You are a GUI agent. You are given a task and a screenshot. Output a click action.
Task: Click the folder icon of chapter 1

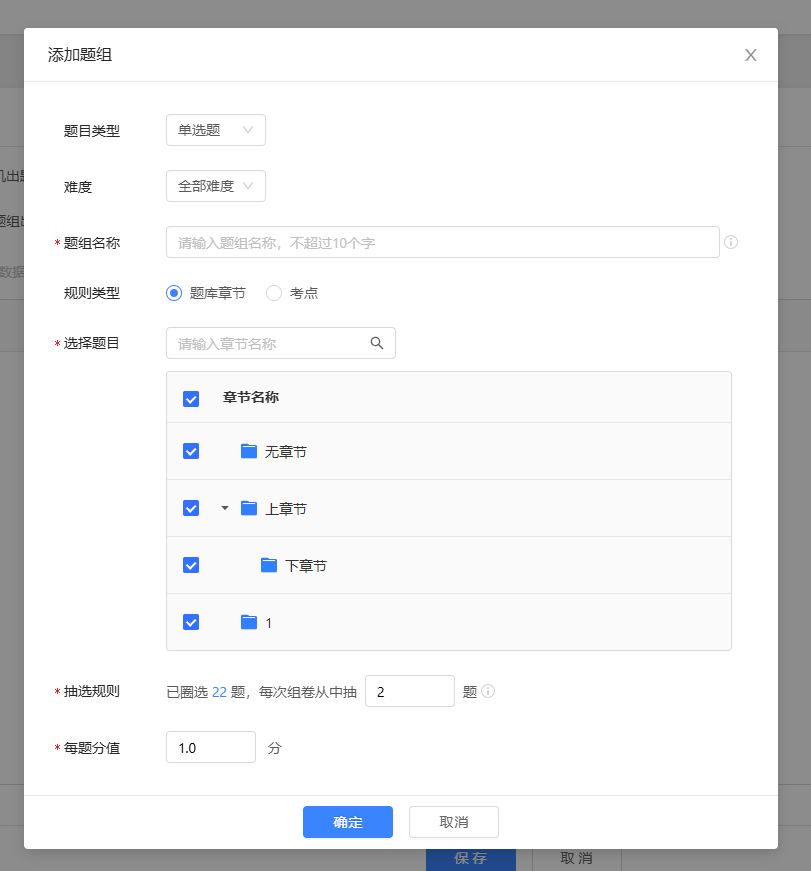249,622
